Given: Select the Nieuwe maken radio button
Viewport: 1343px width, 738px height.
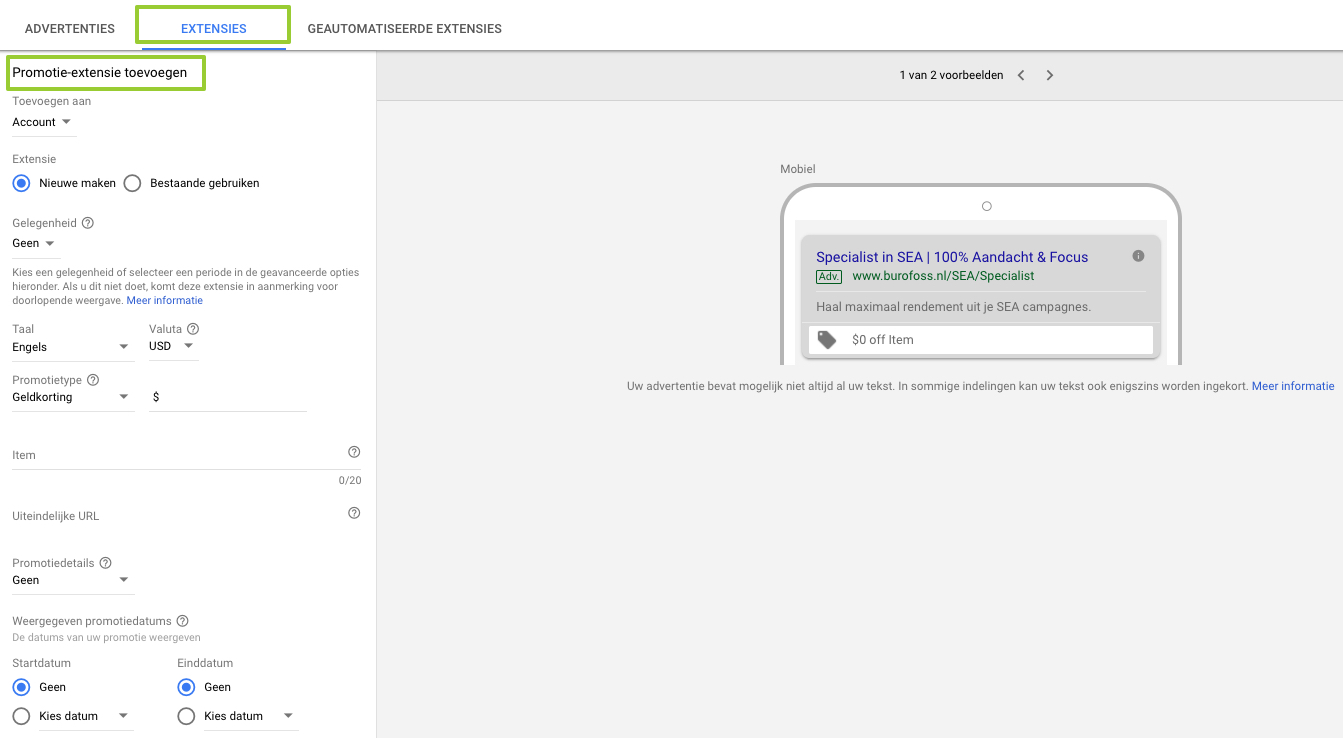Looking at the screenshot, I should click(x=21, y=183).
